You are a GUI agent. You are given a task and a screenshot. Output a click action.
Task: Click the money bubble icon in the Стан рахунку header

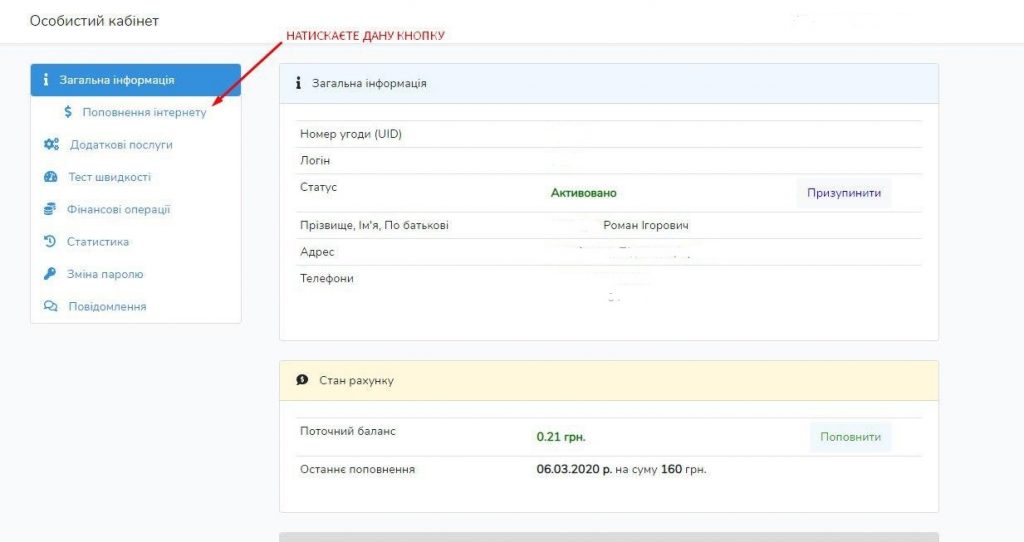(302, 380)
